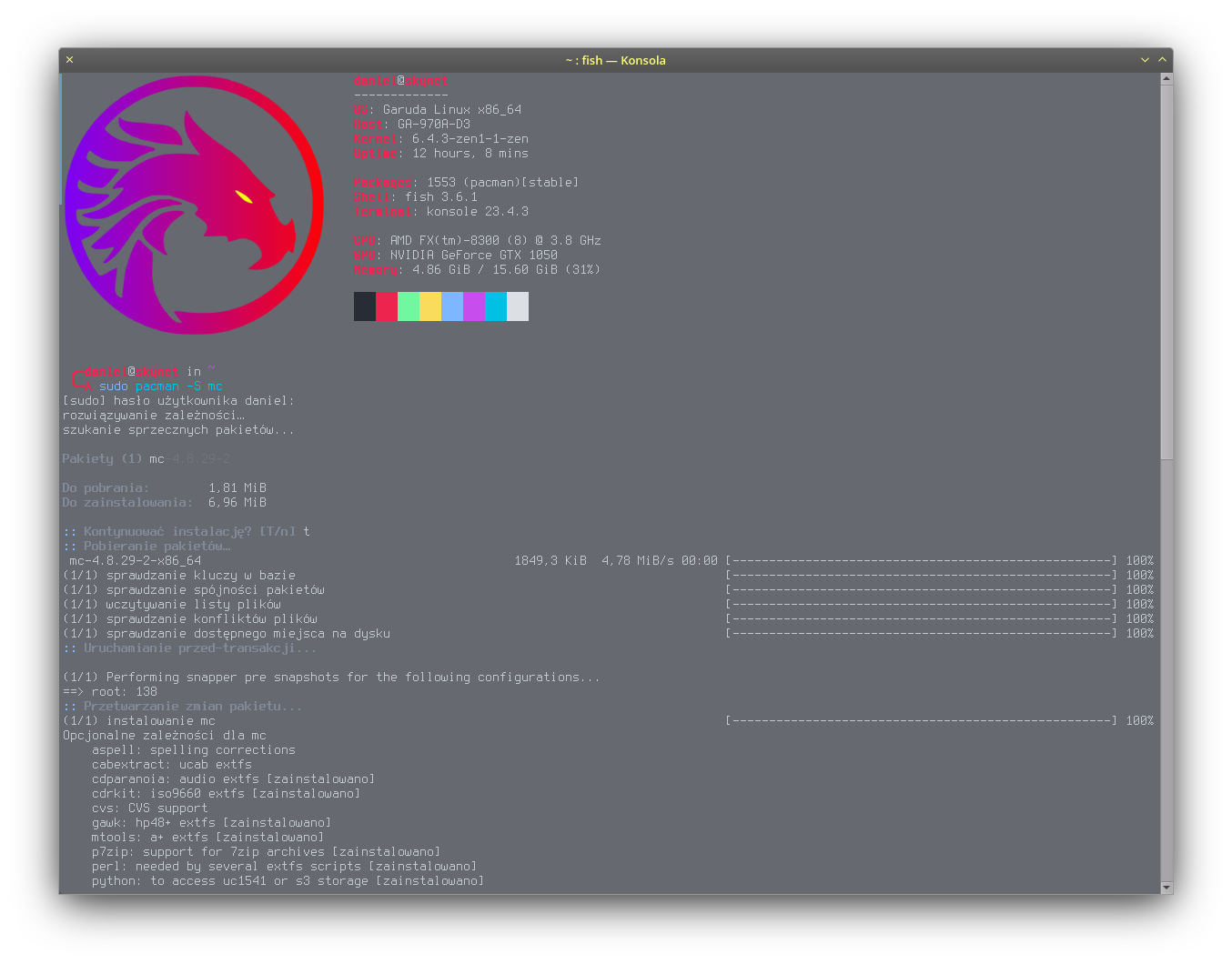This screenshot has width=1232, height=964.
Task: Click the "Host: GA-970A-D3" line
Action: click(x=412, y=125)
